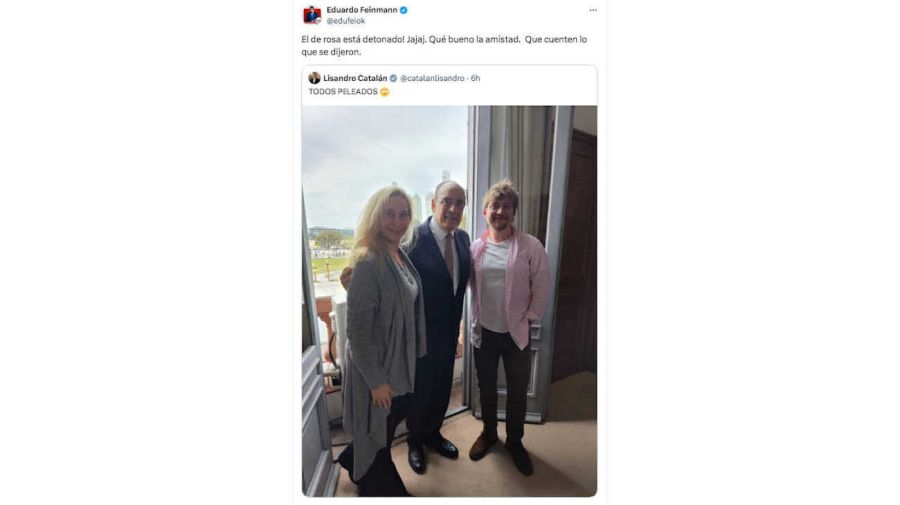Open the 6h timestamp of quoted tweet

[476, 78]
